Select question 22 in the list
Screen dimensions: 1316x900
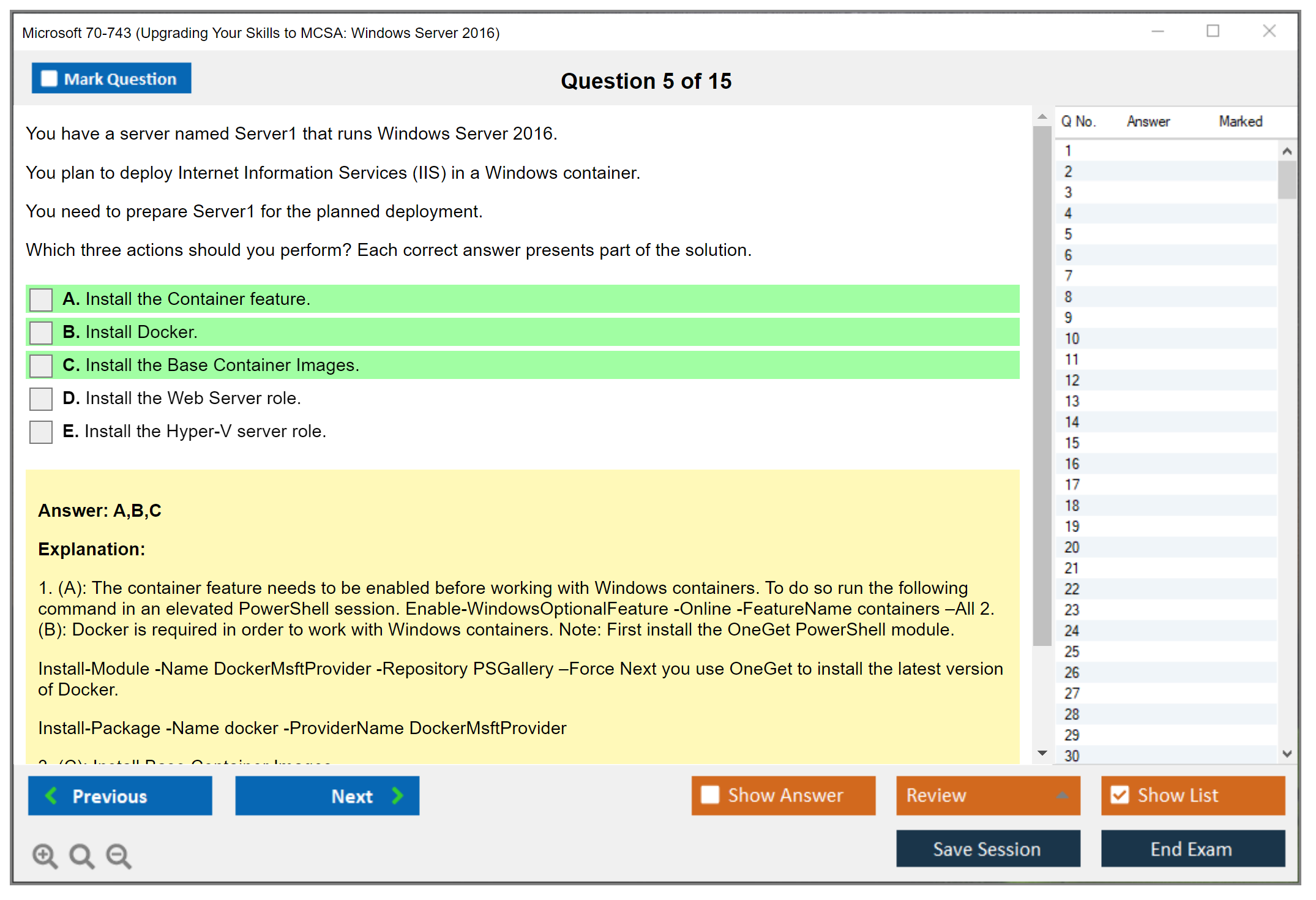(1072, 589)
